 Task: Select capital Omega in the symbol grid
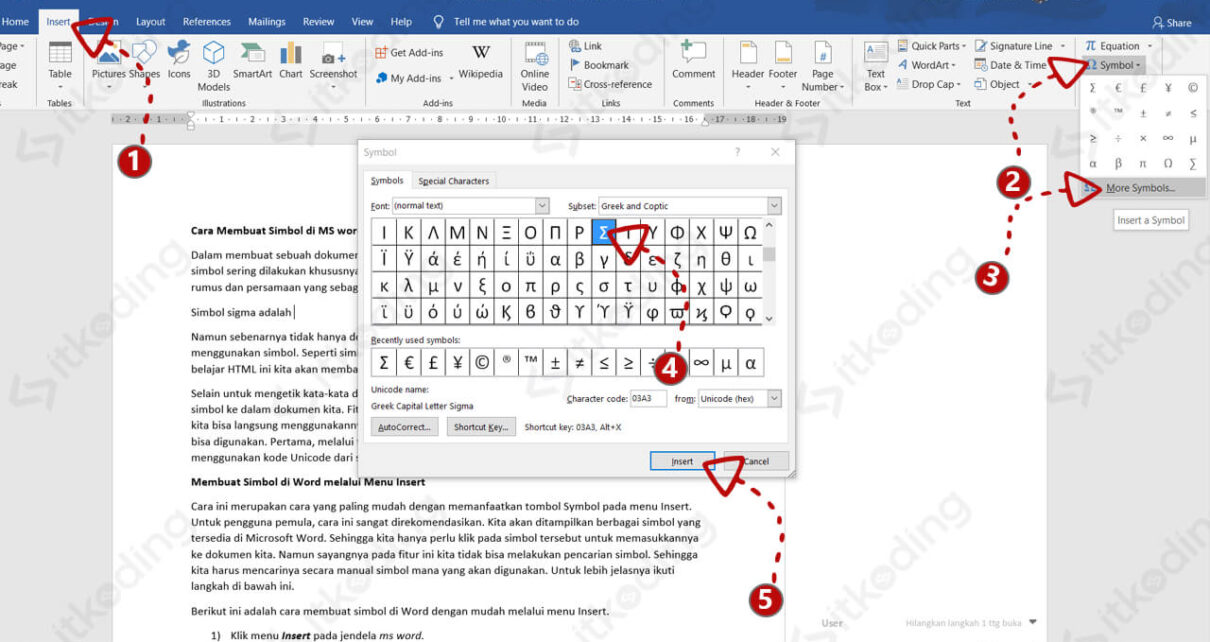(750, 233)
